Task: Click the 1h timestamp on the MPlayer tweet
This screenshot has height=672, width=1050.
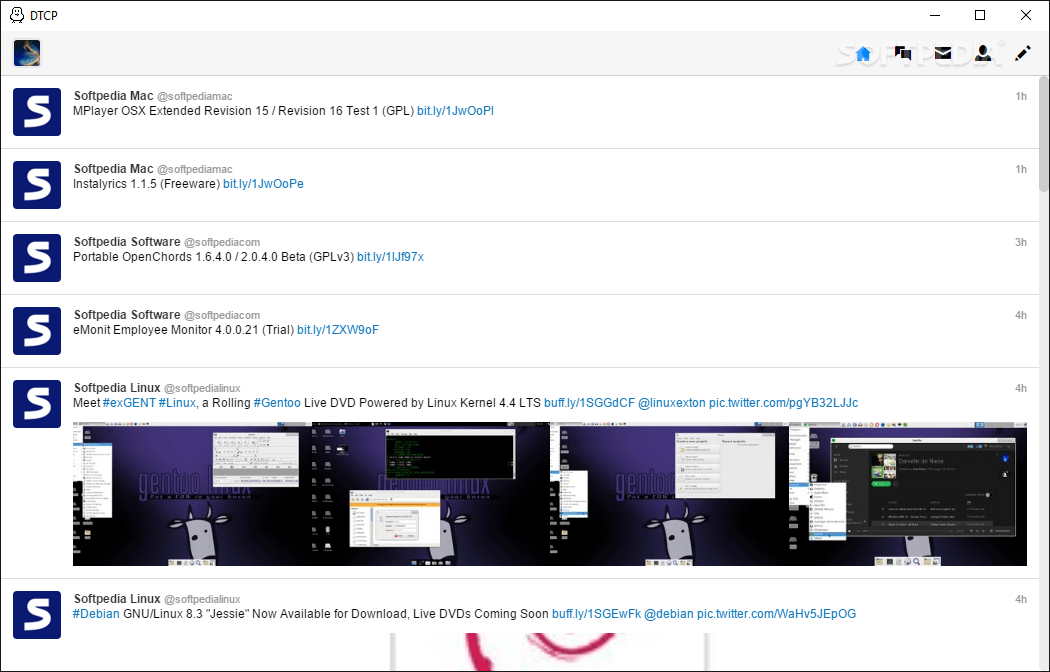Action: click(x=1021, y=96)
